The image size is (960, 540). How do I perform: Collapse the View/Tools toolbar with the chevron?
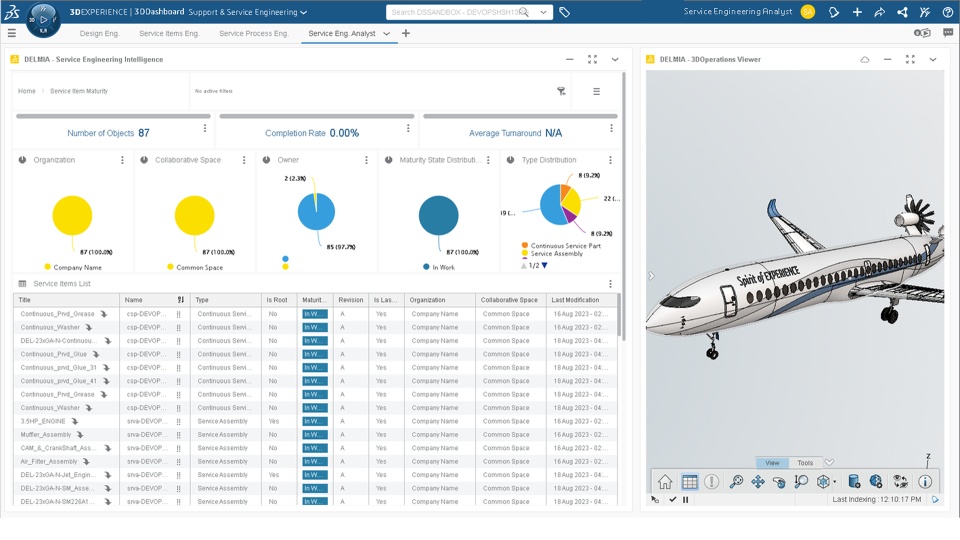pos(829,462)
